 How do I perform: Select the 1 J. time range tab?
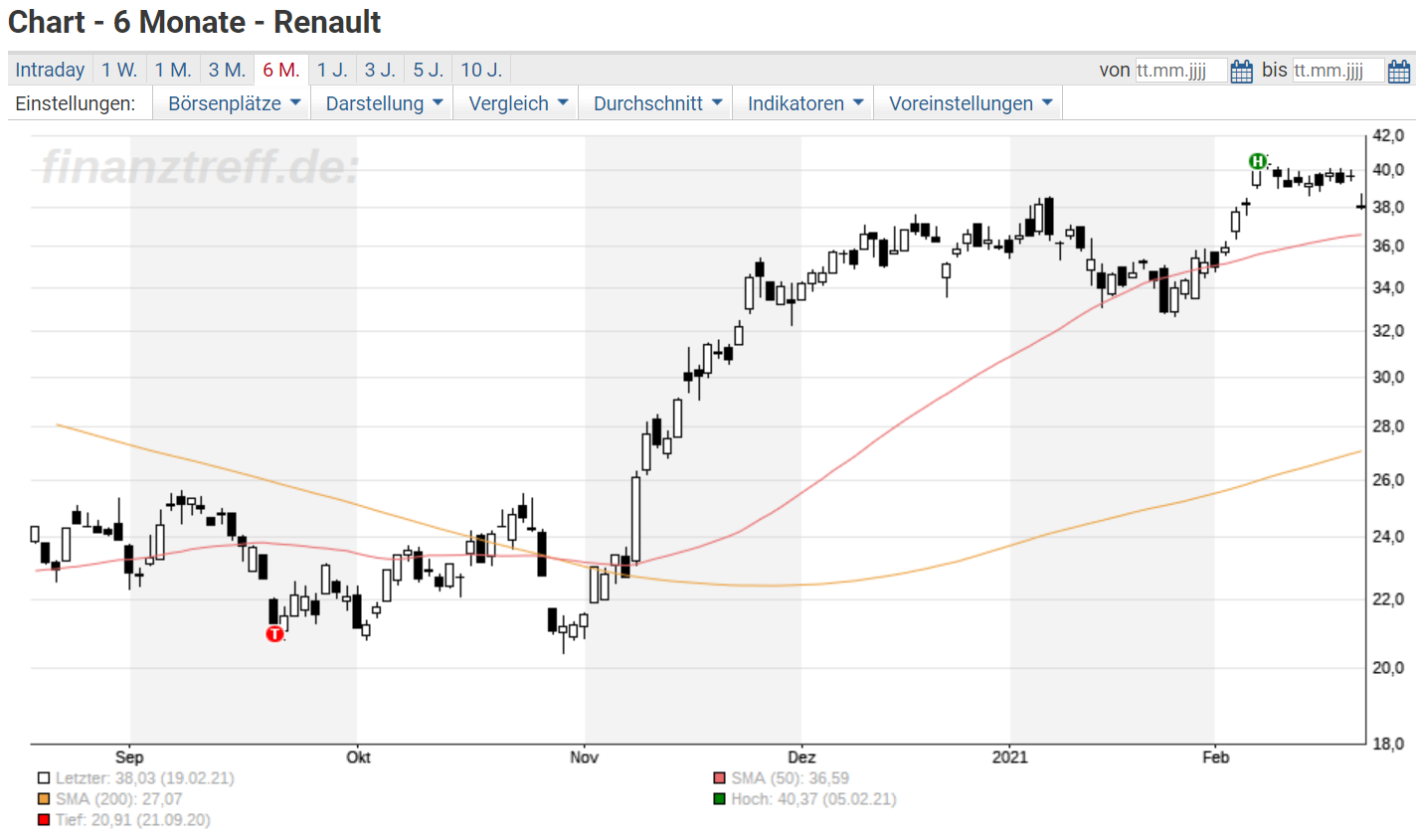click(332, 70)
